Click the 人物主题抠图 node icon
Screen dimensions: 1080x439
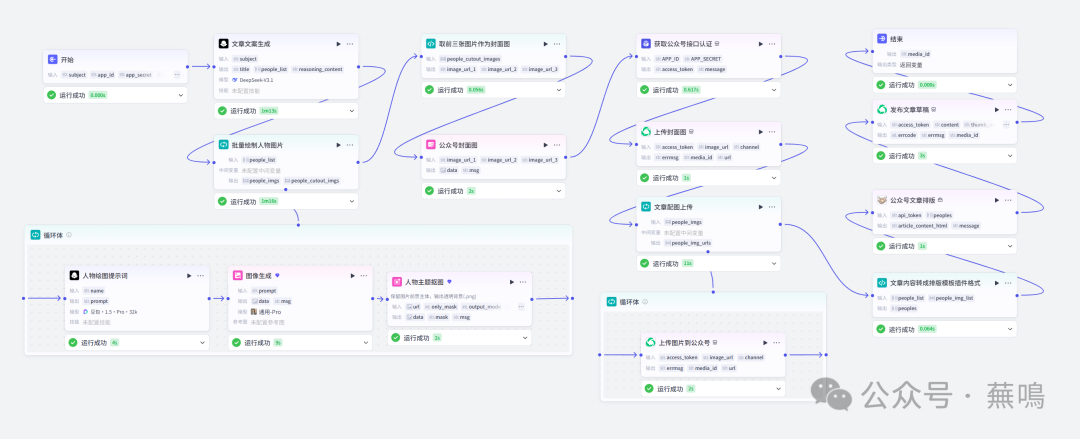398,282
